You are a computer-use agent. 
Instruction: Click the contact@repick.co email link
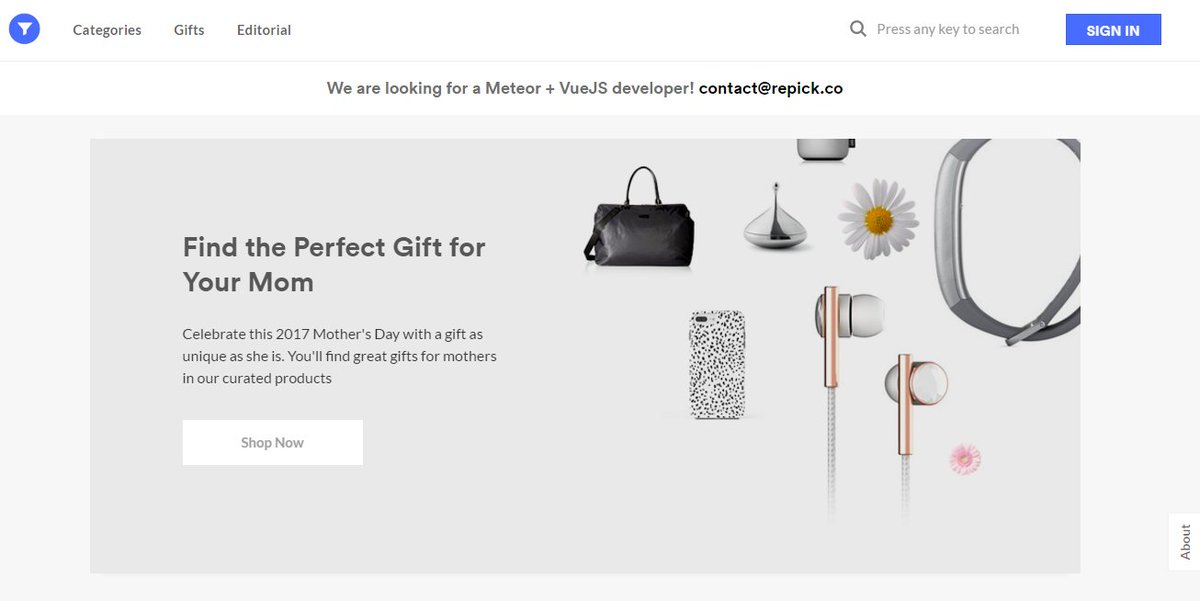click(771, 88)
